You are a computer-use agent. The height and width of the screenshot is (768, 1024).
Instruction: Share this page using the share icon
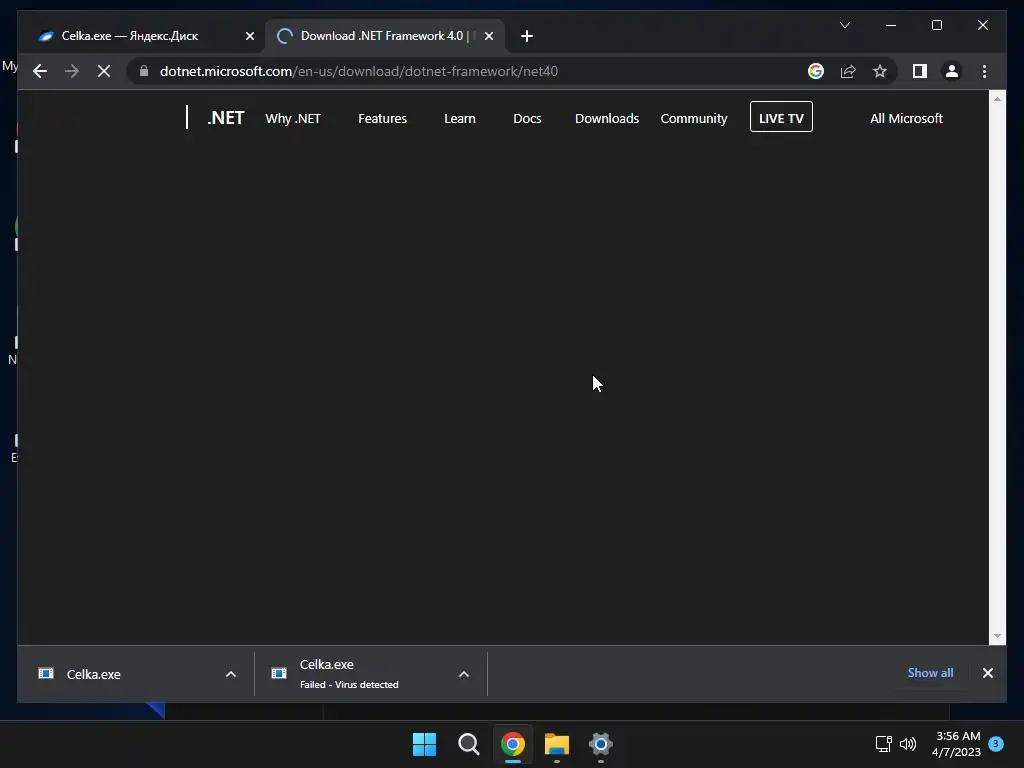848,71
